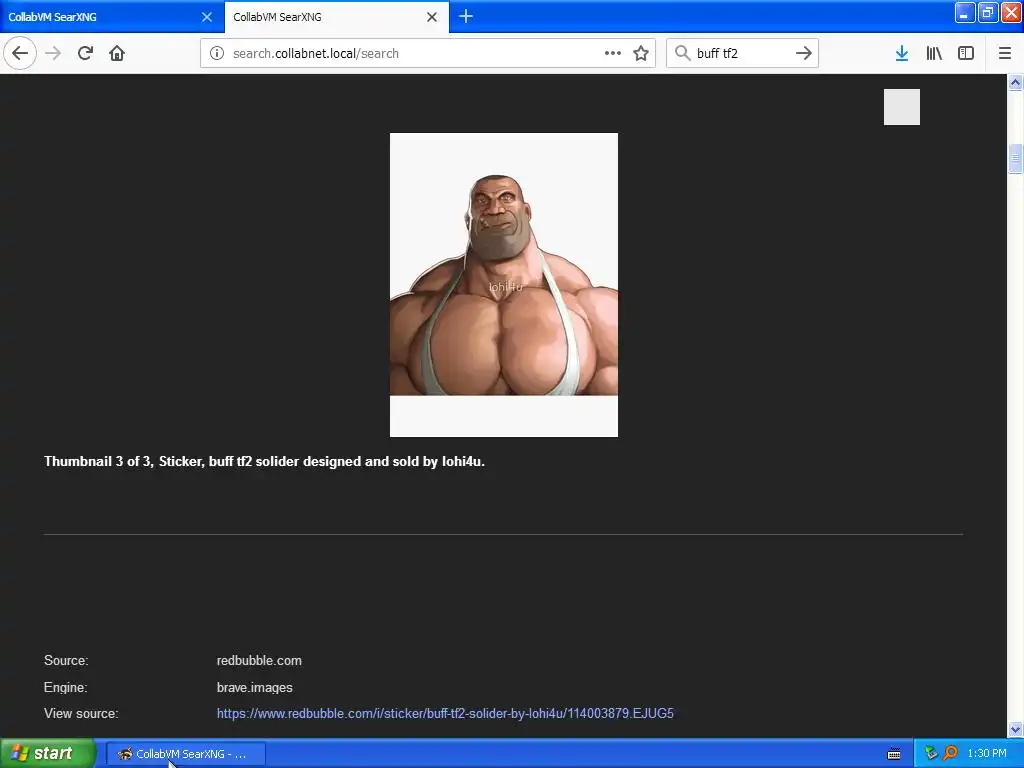Minimize the browser window
Image resolution: width=1024 pixels, height=768 pixels.
tap(965, 12)
